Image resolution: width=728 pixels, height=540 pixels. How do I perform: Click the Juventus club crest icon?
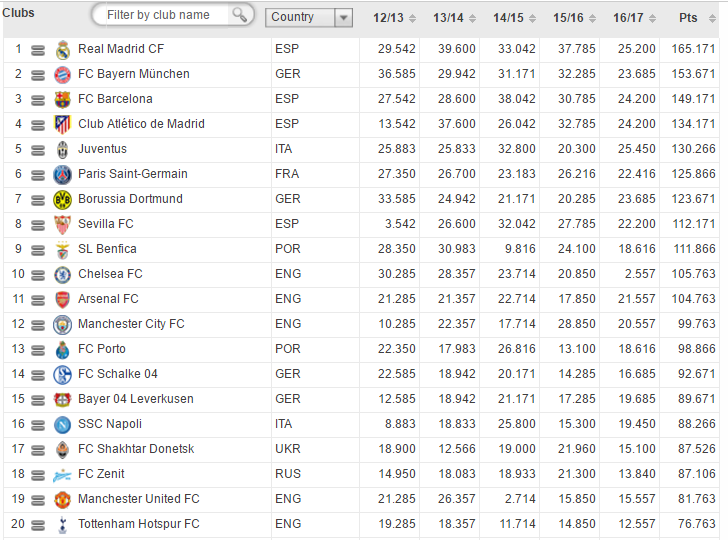(x=63, y=149)
